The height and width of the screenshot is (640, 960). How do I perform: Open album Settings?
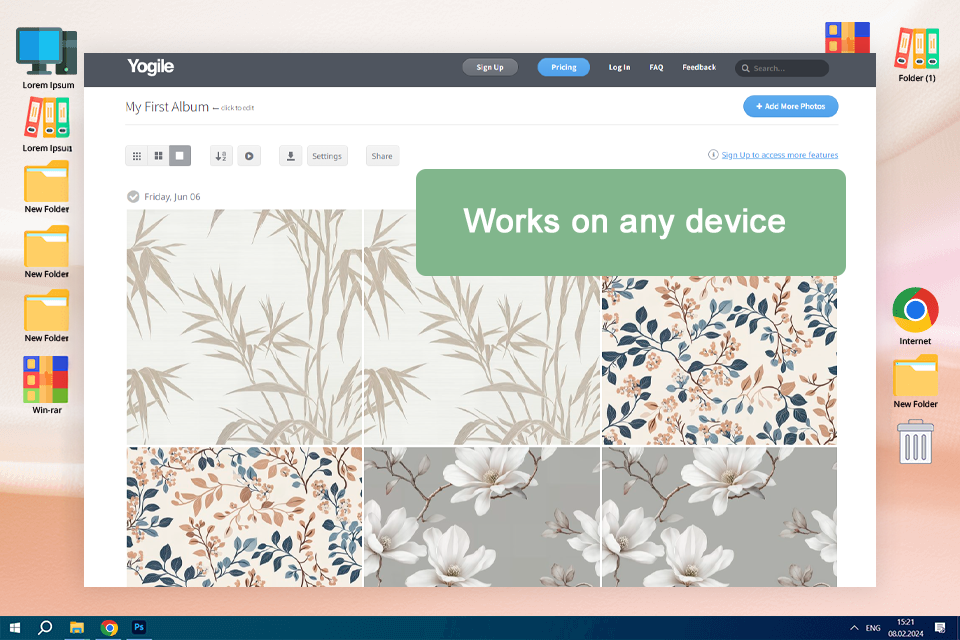pos(327,156)
